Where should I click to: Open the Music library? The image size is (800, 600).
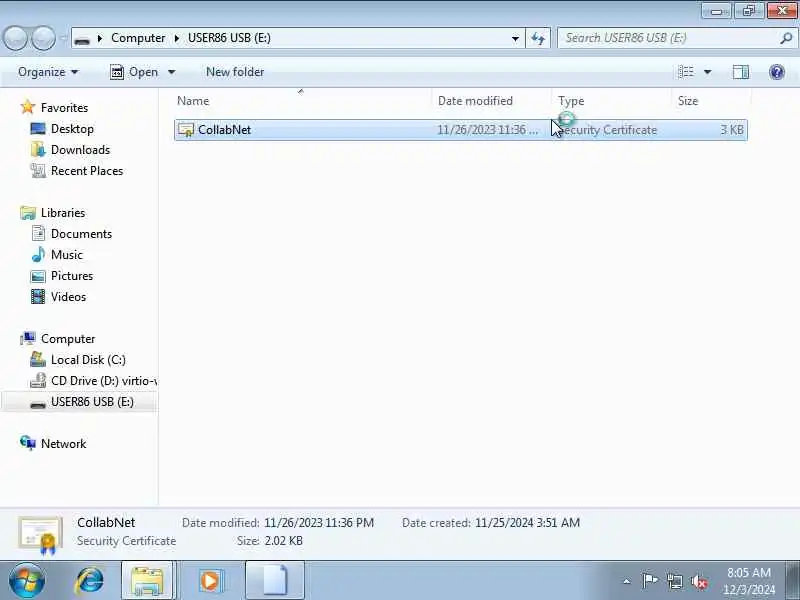click(66, 255)
